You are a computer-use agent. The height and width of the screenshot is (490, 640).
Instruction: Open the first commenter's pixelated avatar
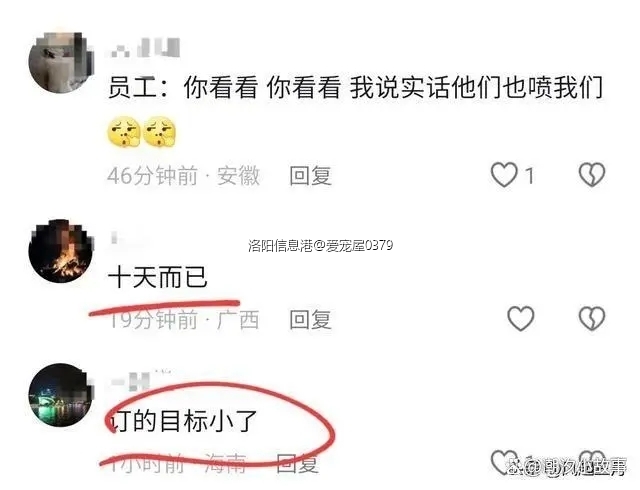61,62
